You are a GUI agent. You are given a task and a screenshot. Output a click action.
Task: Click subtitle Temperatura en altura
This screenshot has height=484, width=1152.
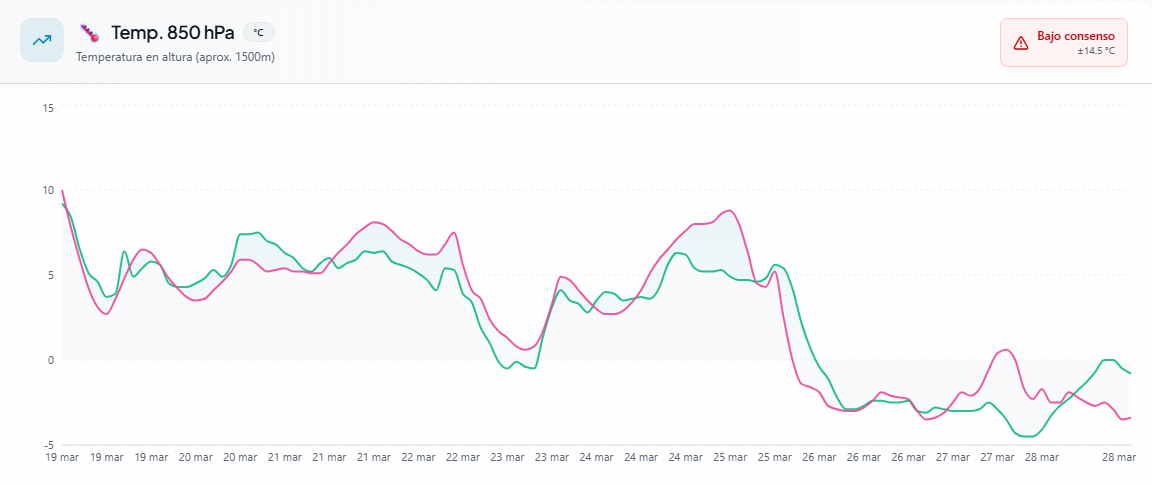click(x=175, y=57)
